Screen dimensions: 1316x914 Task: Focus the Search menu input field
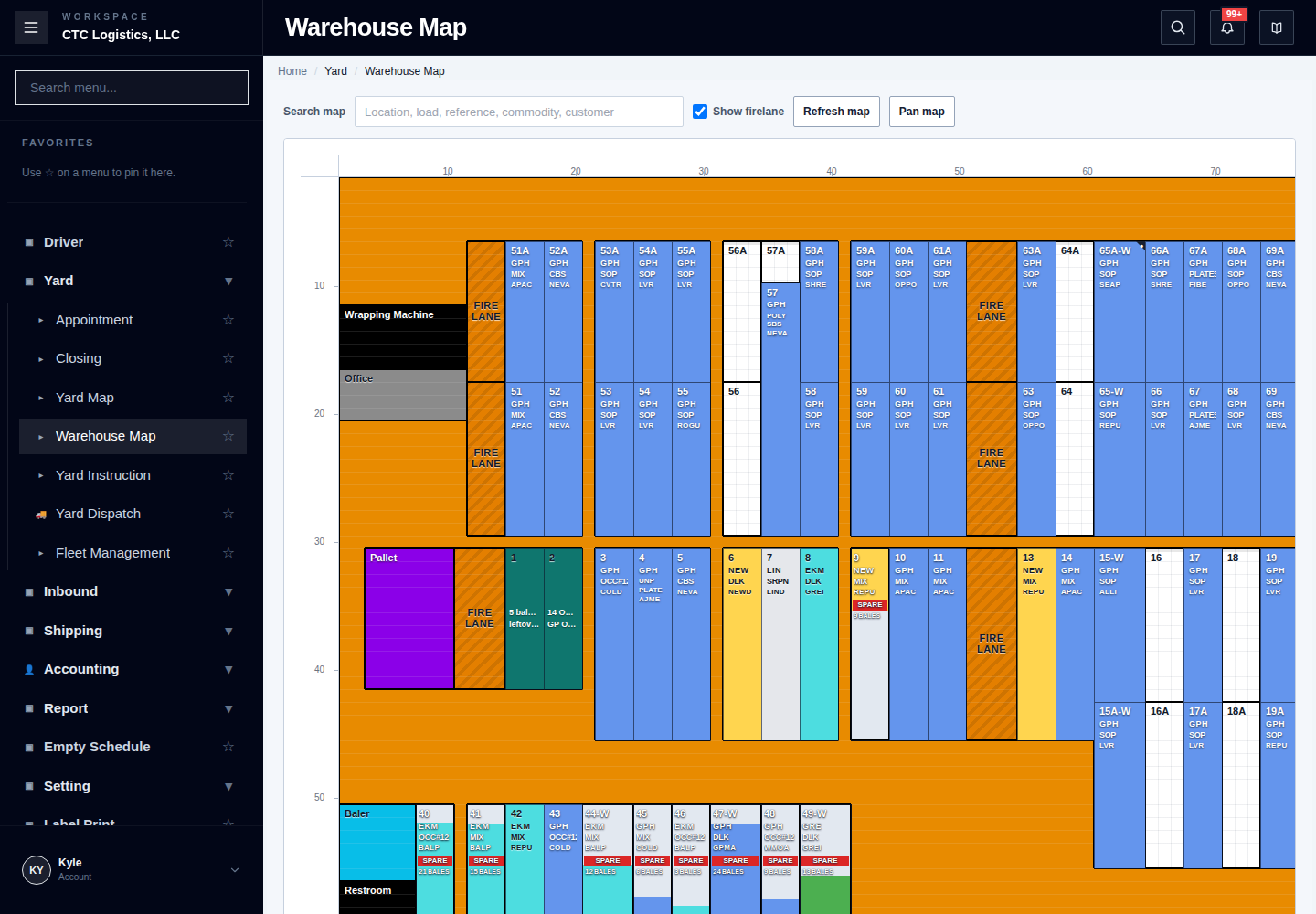click(x=132, y=88)
